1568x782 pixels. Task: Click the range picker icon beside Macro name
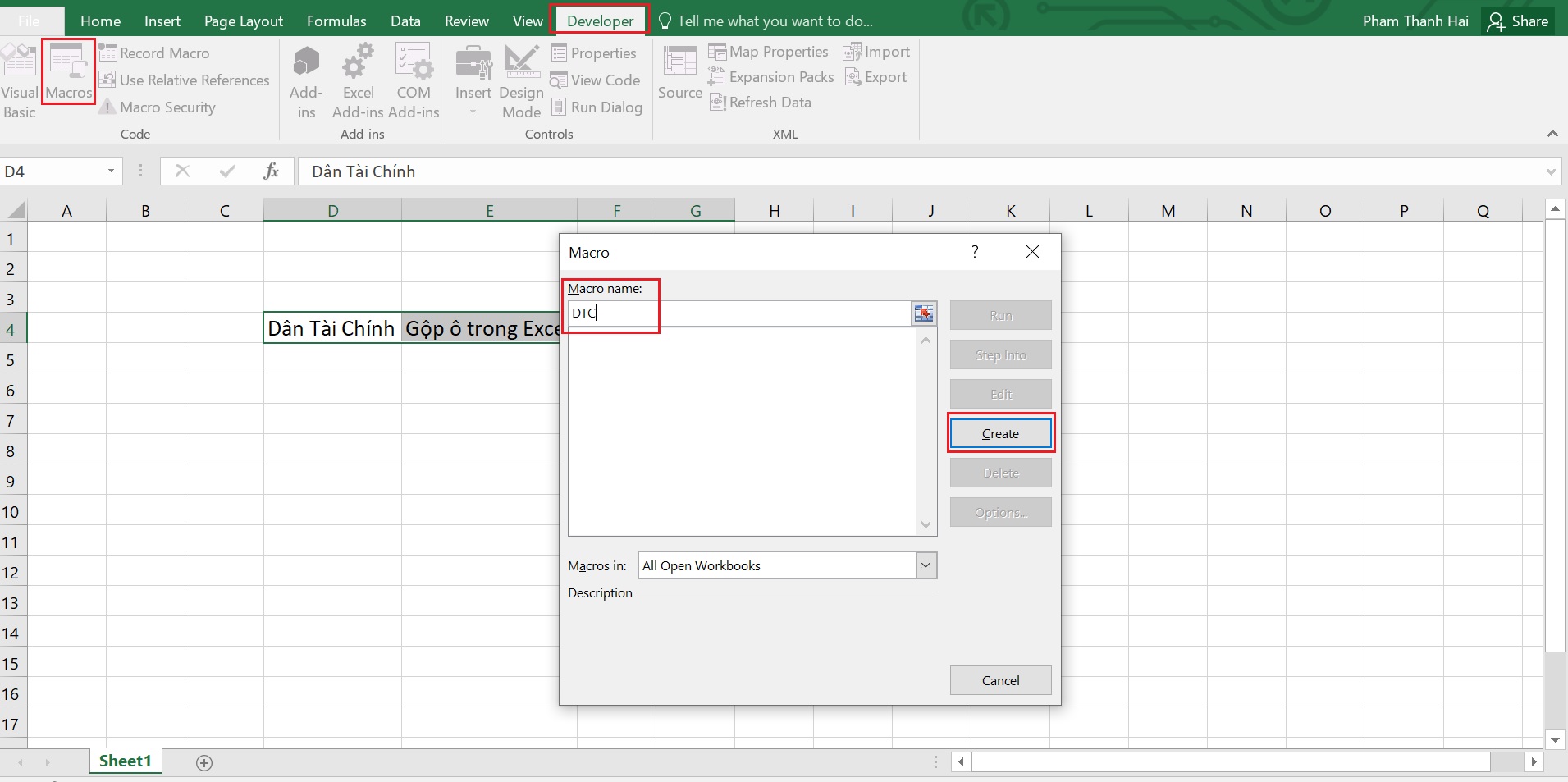coord(924,313)
